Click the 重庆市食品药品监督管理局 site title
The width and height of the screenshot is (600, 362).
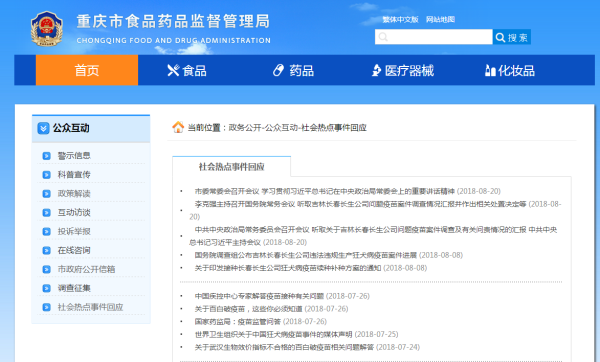(x=173, y=21)
